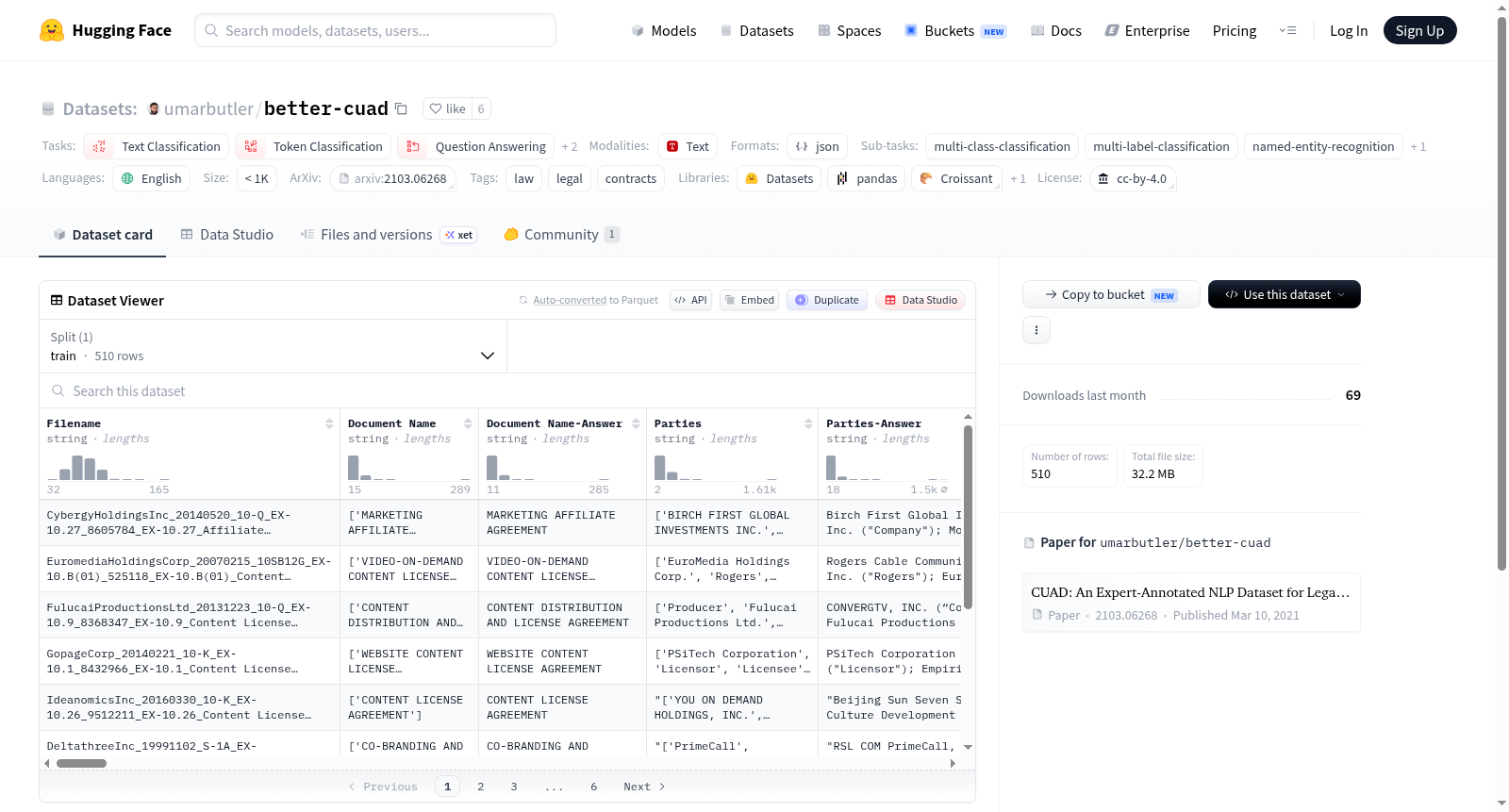Click the Copy to bucket button
1509x812 pixels.
1111,294
